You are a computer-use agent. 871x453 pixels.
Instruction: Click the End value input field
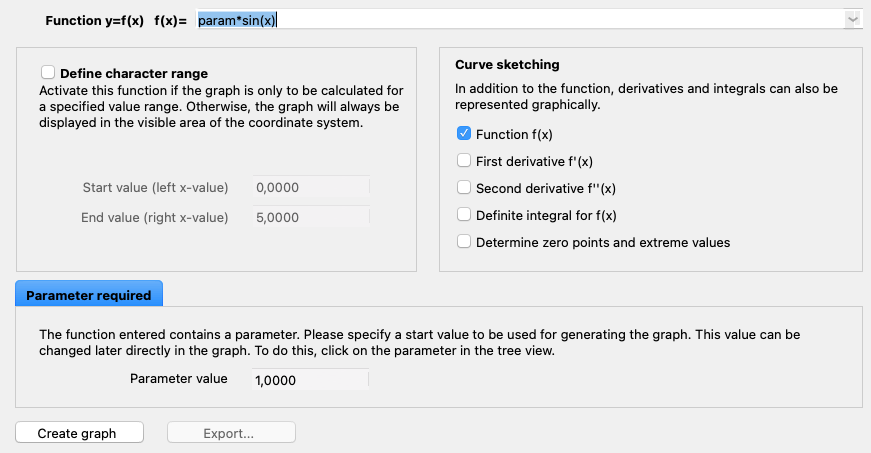click(x=310, y=217)
